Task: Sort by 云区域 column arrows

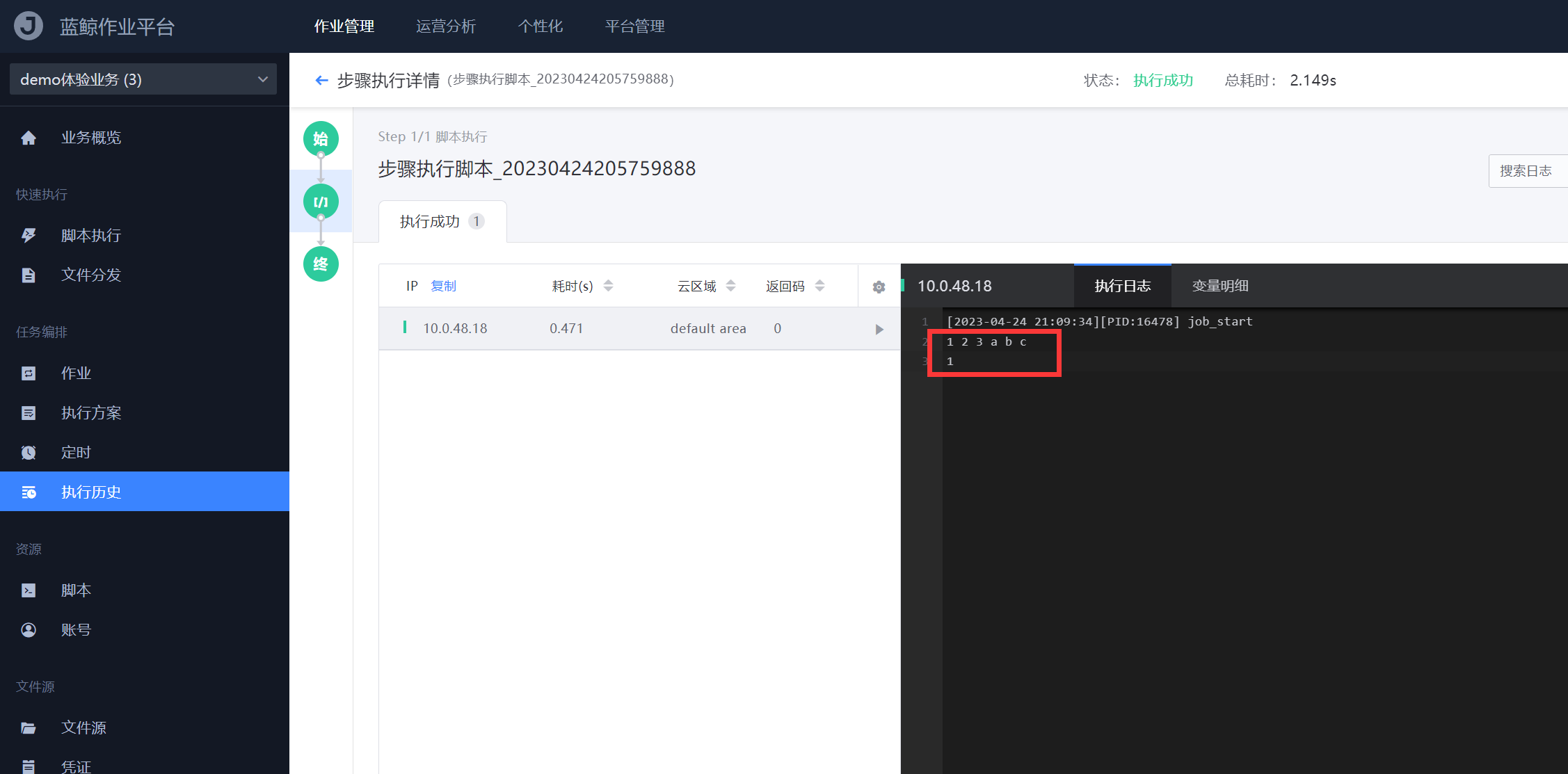Action: pos(730,286)
